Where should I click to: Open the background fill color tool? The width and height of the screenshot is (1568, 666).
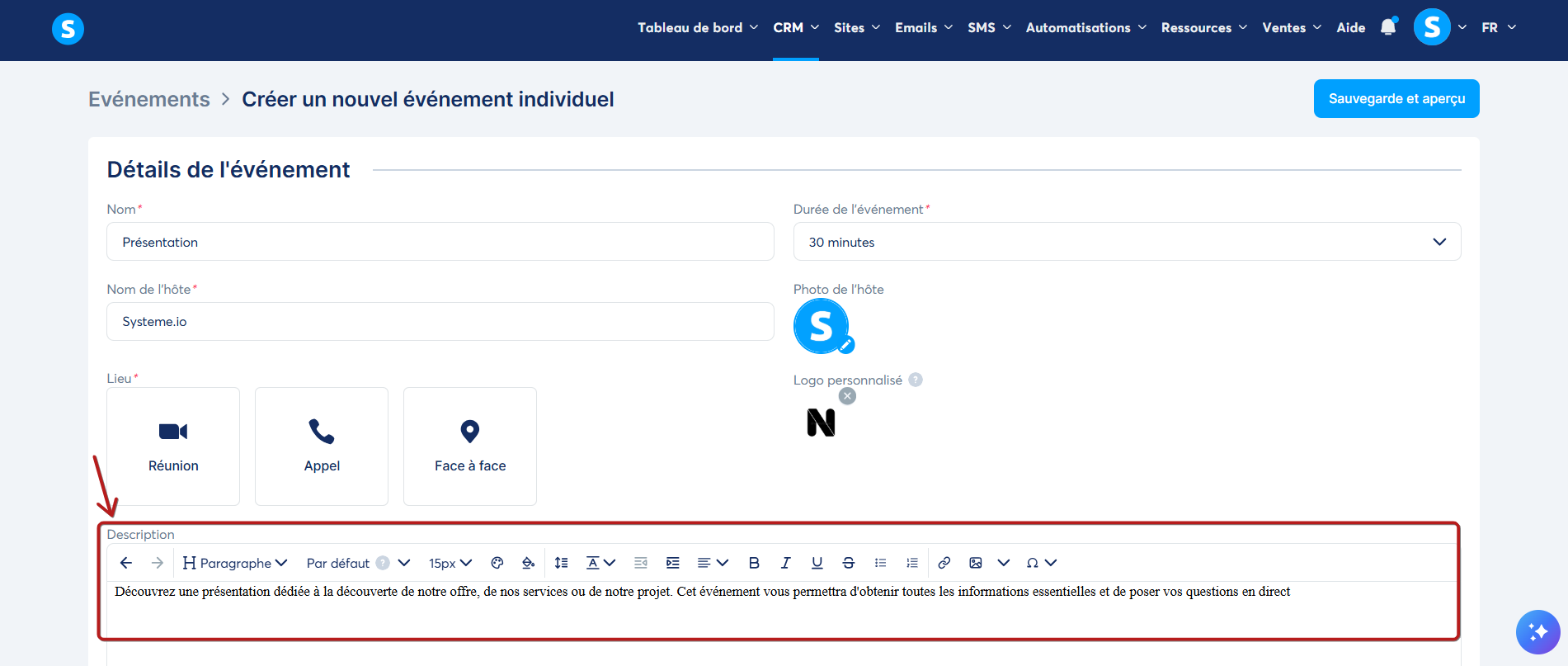pos(528,563)
